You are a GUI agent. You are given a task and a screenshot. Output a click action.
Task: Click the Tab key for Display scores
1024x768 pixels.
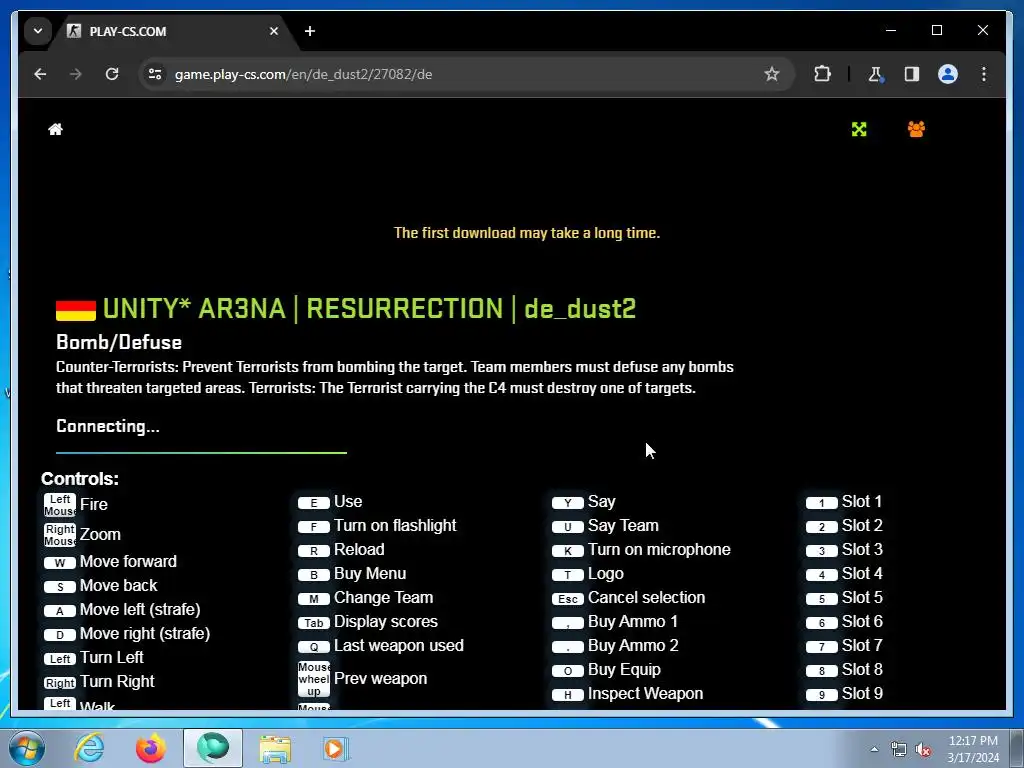coord(313,623)
